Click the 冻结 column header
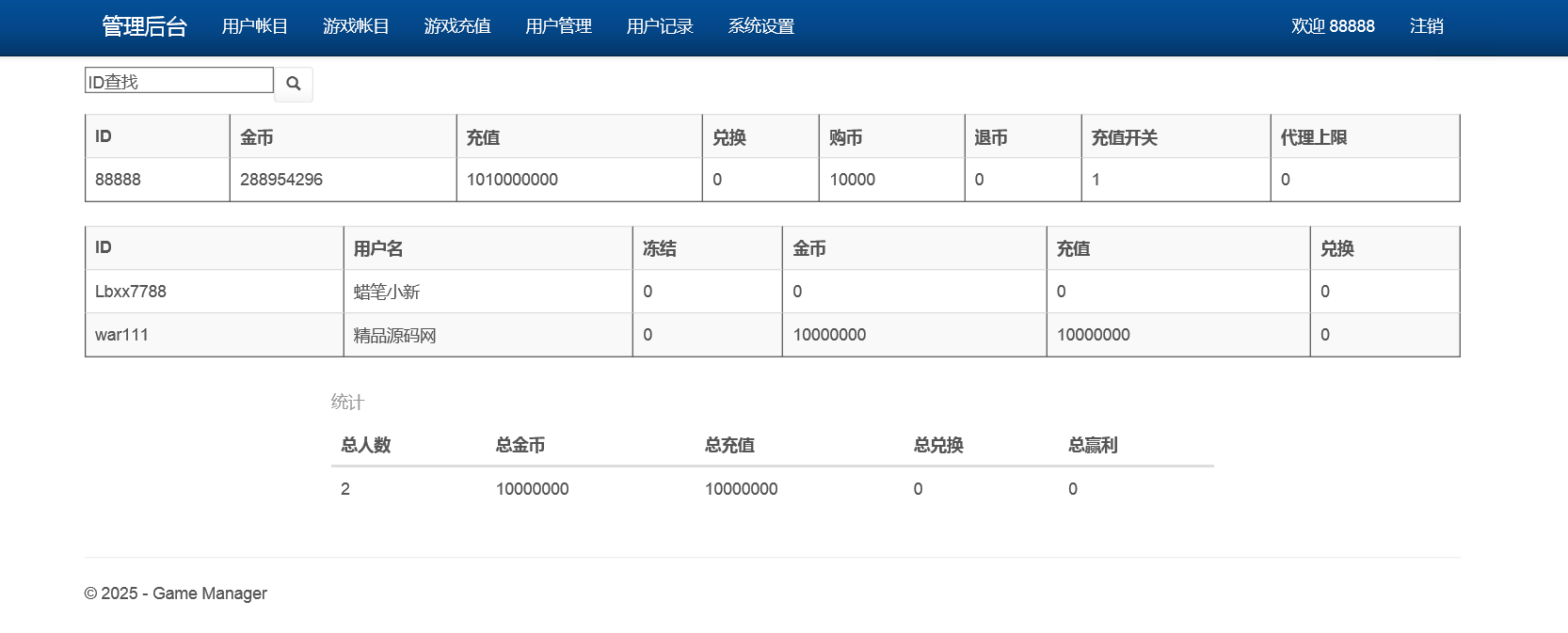The image size is (1568, 633). 660,248
